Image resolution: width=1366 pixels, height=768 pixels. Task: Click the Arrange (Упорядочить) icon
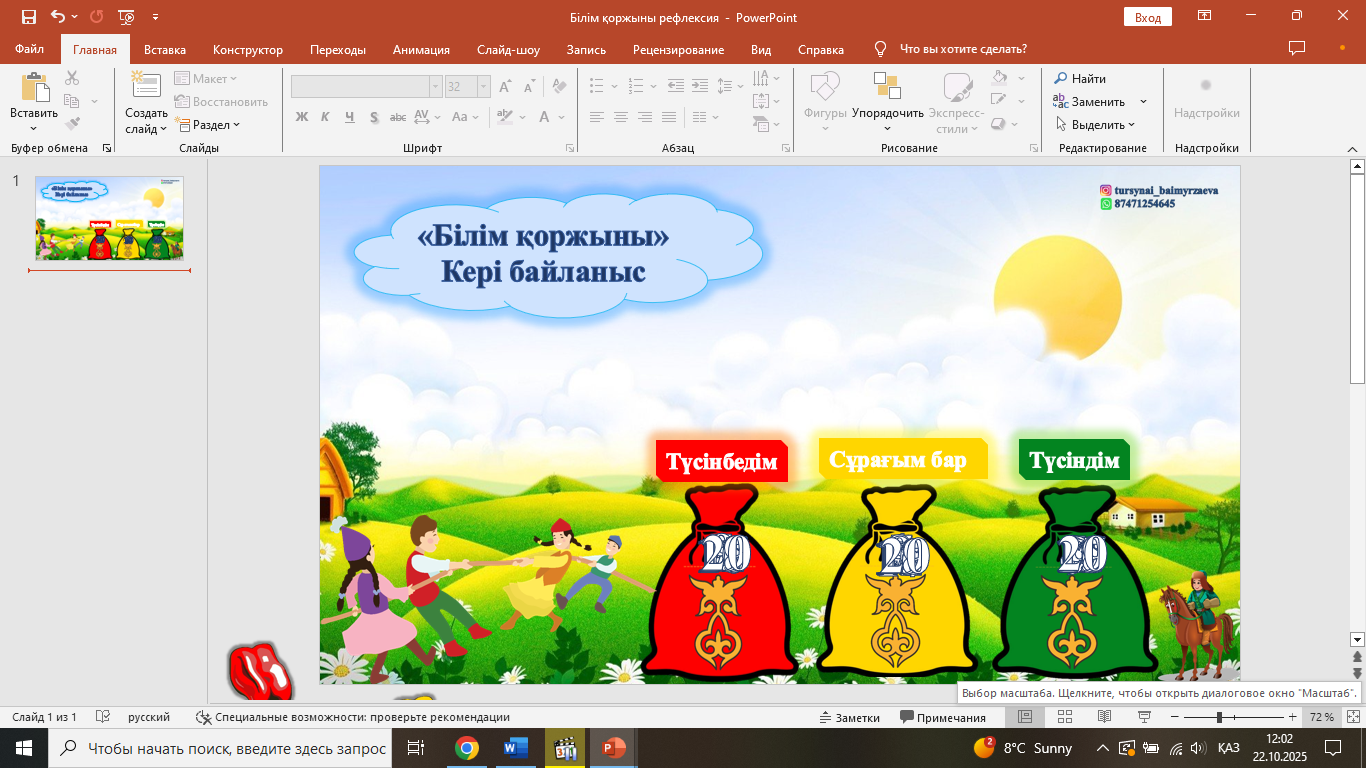coord(887,88)
